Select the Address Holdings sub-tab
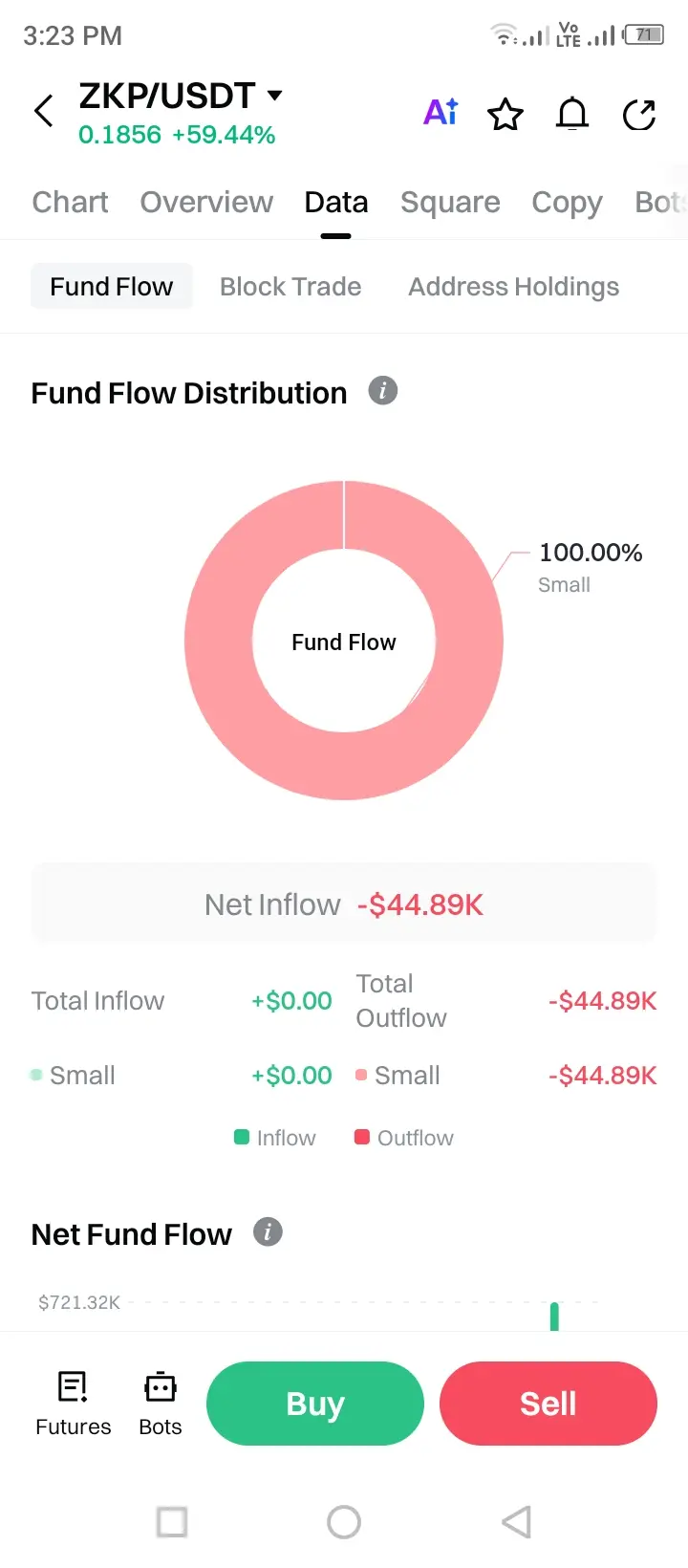This screenshot has width=688, height=1568. tap(513, 287)
